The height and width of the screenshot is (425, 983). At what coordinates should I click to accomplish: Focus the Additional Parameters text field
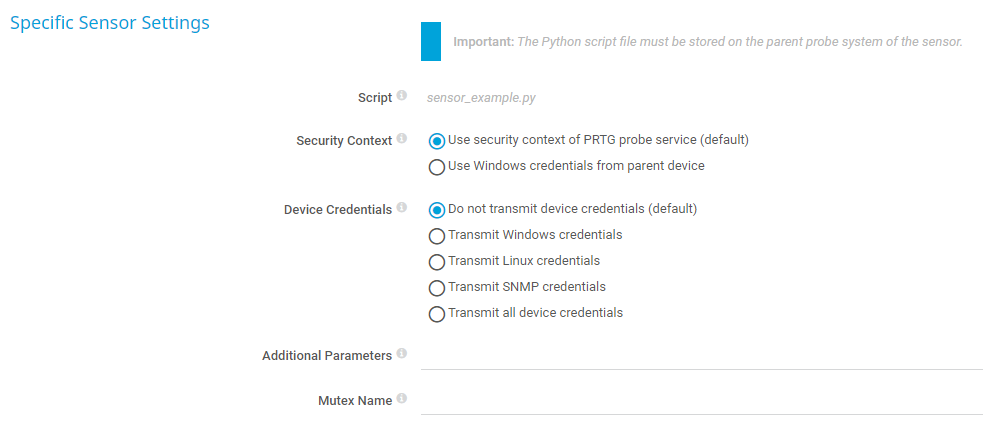click(701, 356)
